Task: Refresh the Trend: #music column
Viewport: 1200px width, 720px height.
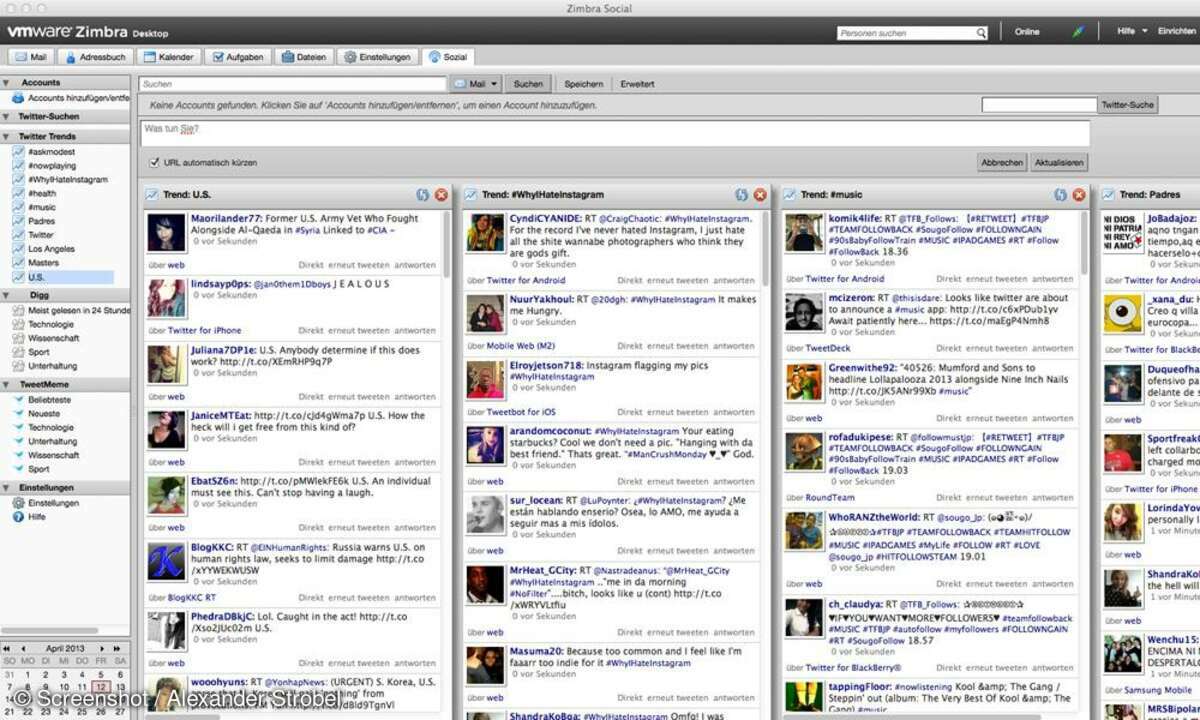Action: [1060, 194]
